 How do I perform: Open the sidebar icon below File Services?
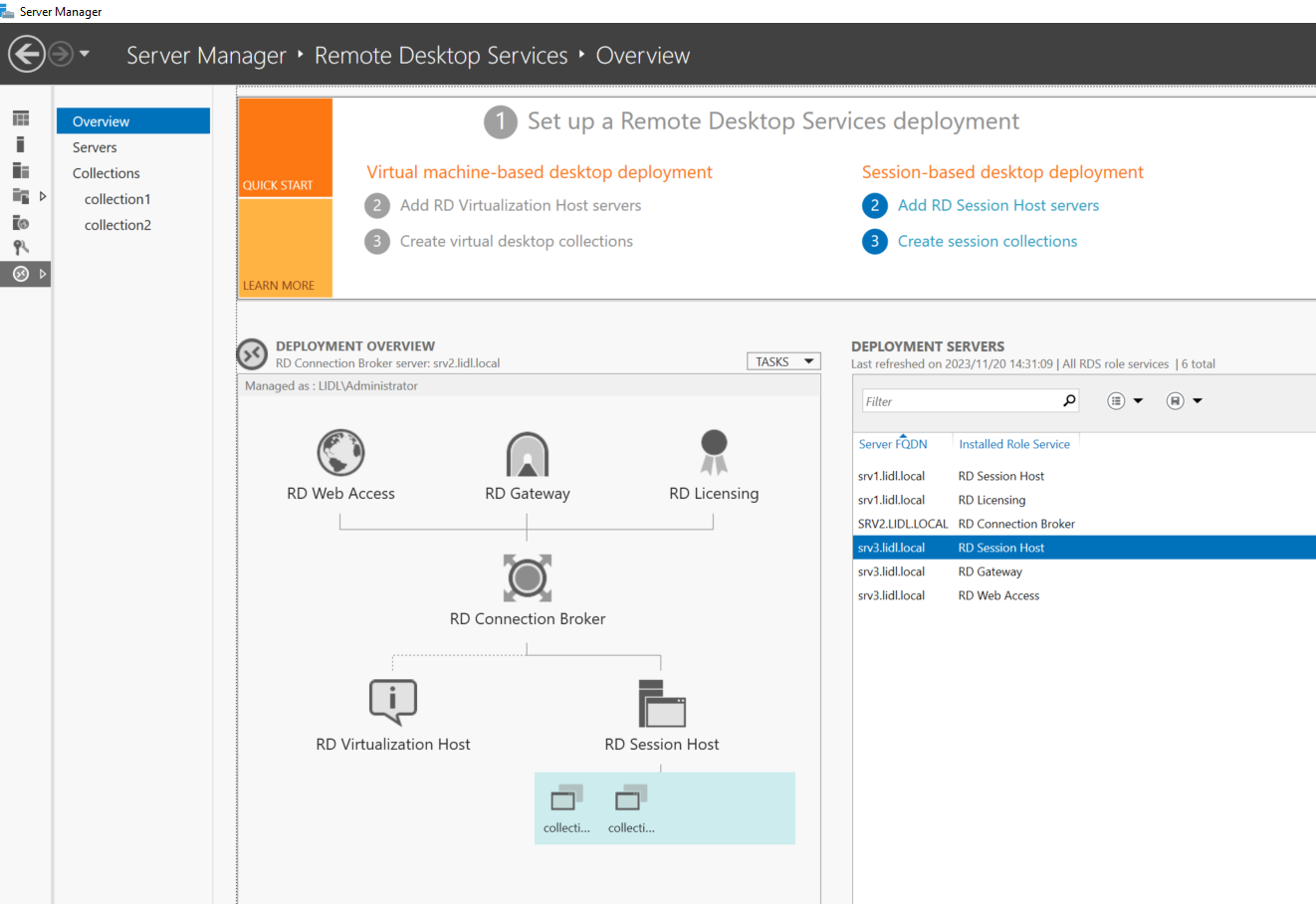click(21, 223)
